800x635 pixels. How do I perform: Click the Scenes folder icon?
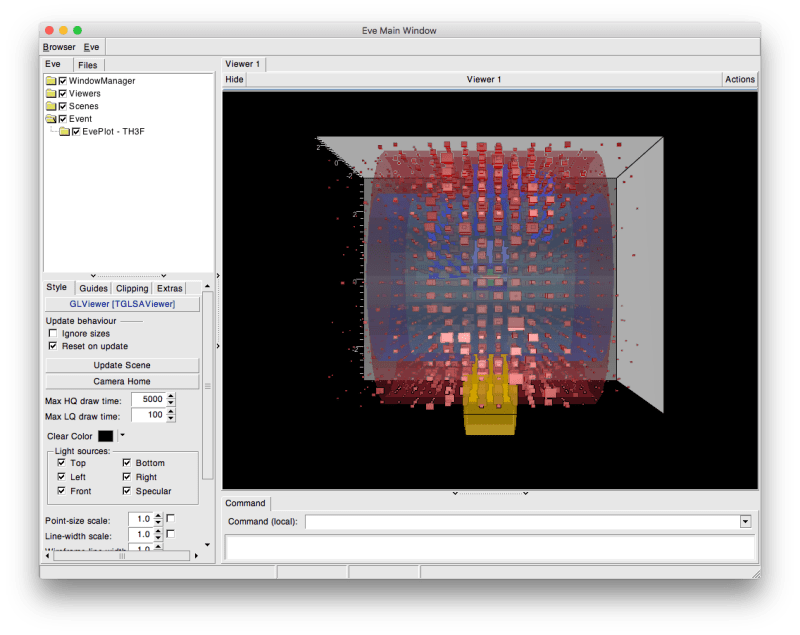coord(50,106)
